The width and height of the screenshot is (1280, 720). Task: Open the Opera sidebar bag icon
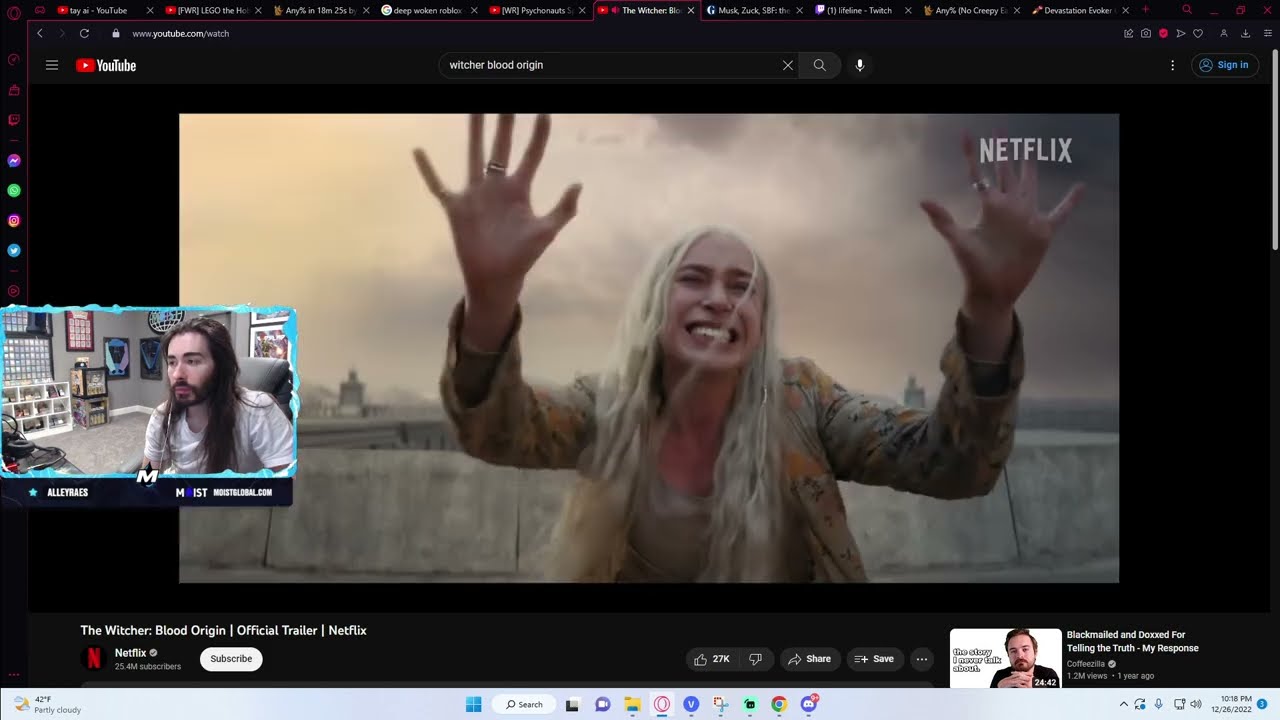click(14, 90)
